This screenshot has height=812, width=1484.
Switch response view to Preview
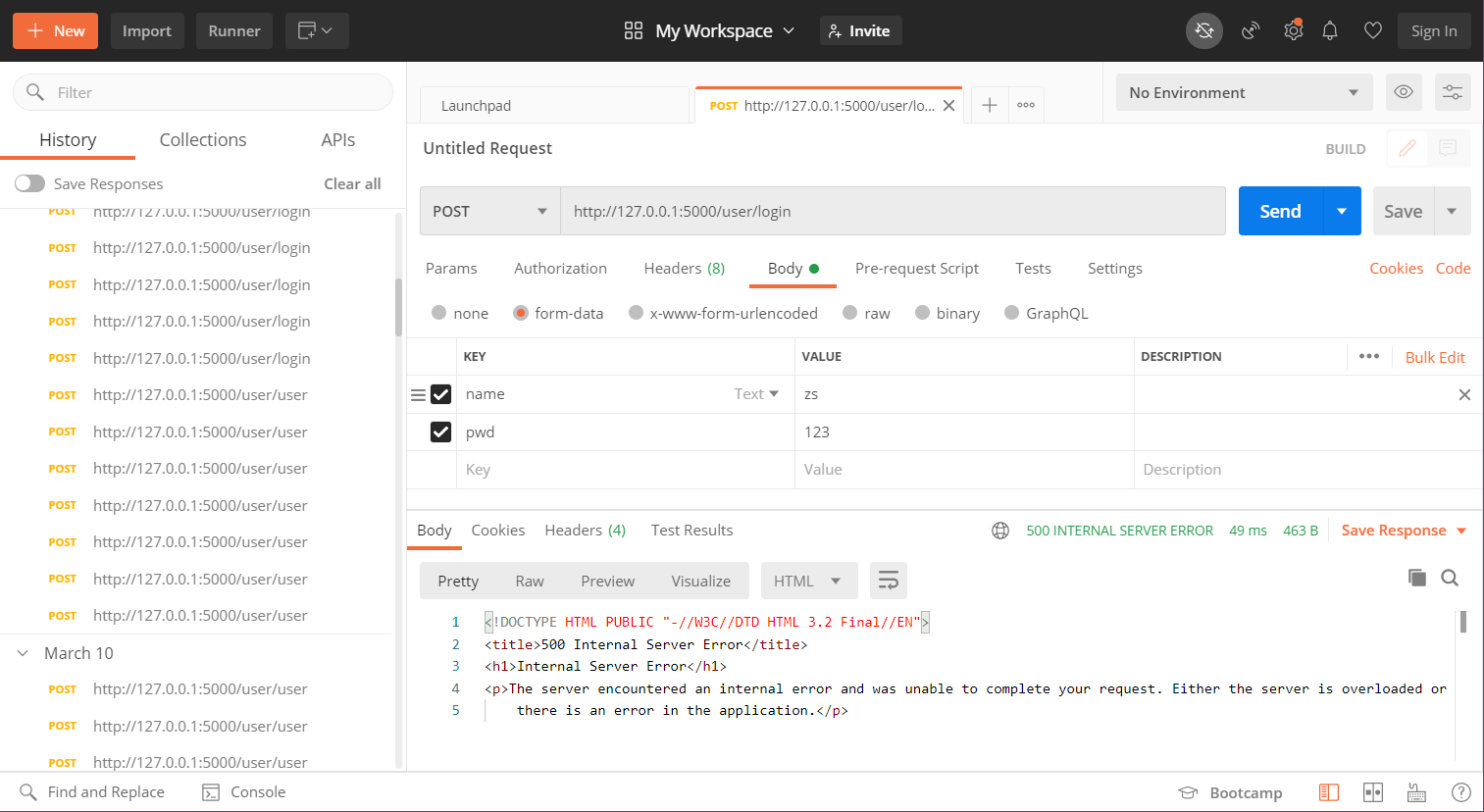[x=607, y=581]
